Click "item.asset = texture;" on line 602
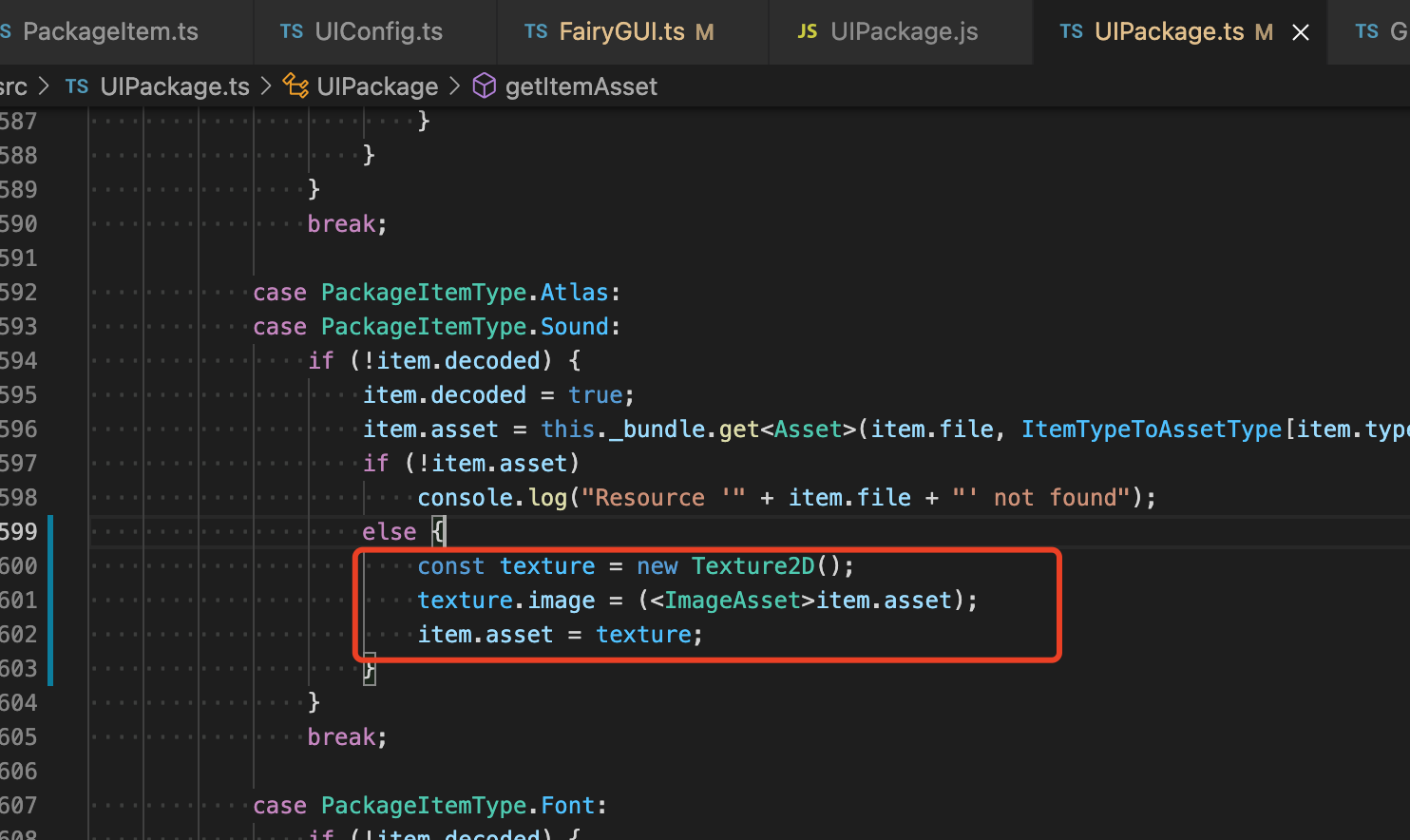 coord(561,634)
